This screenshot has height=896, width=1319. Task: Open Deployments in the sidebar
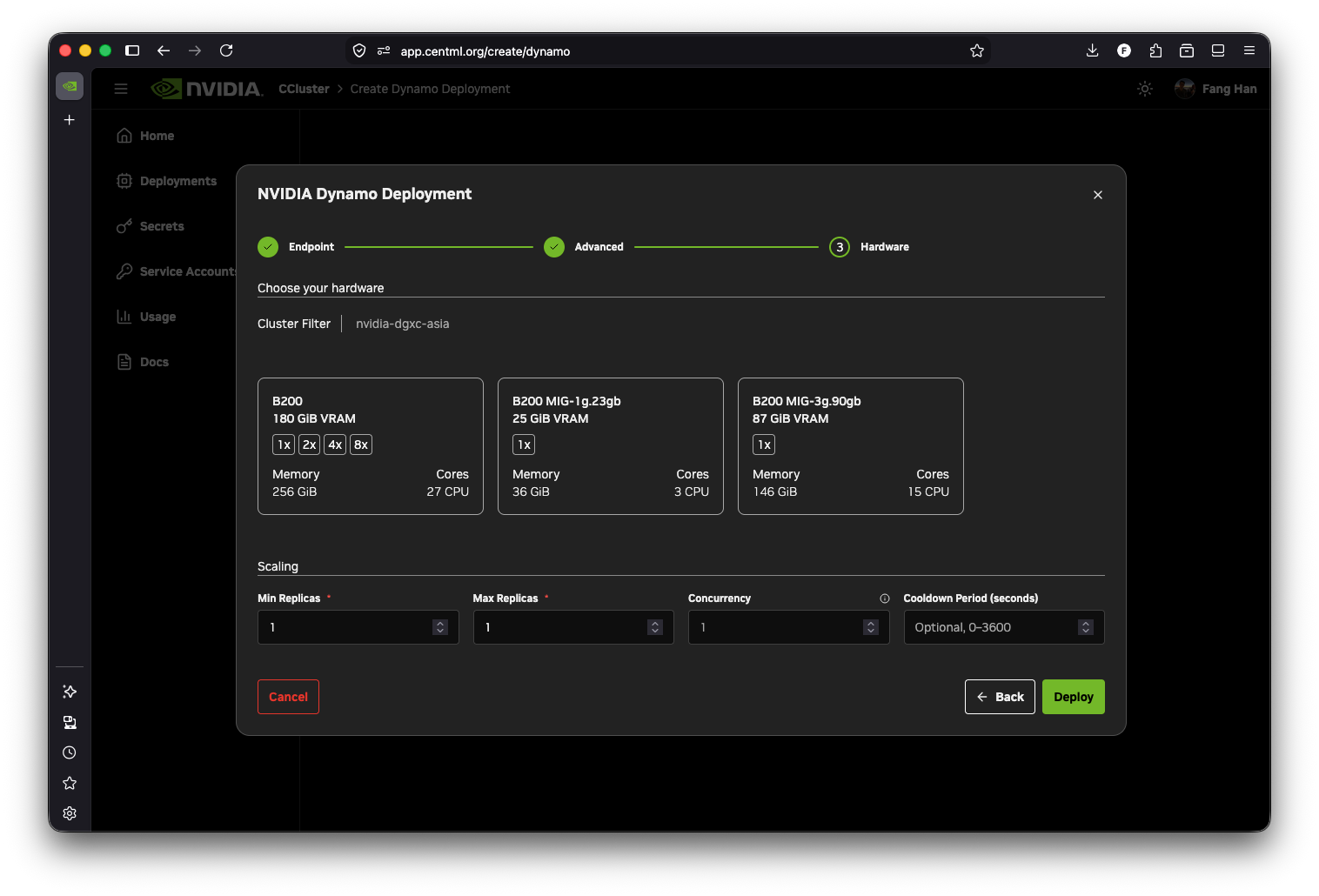[x=166, y=181]
